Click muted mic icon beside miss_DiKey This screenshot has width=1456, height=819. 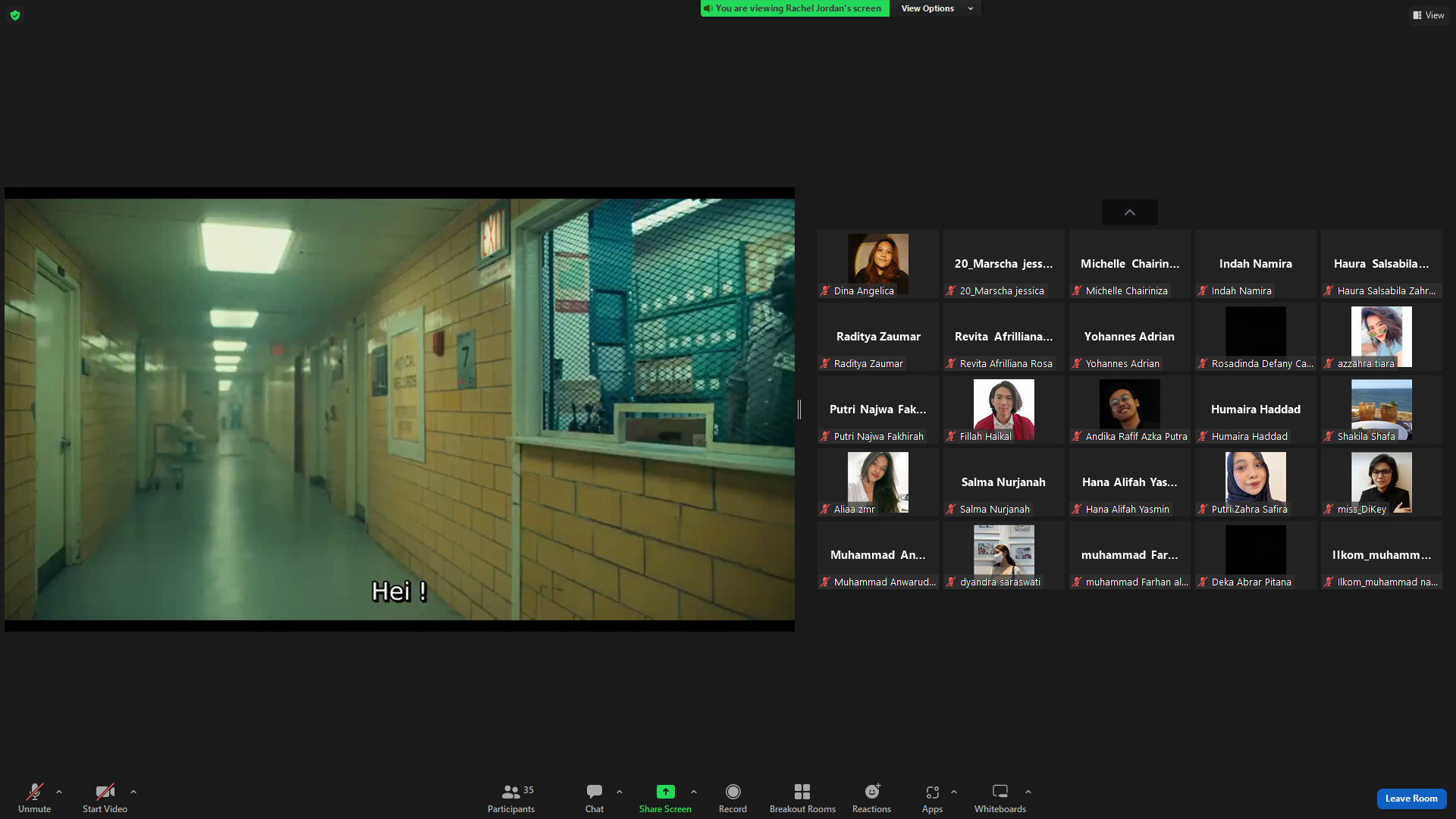(x=1329, y=510)
